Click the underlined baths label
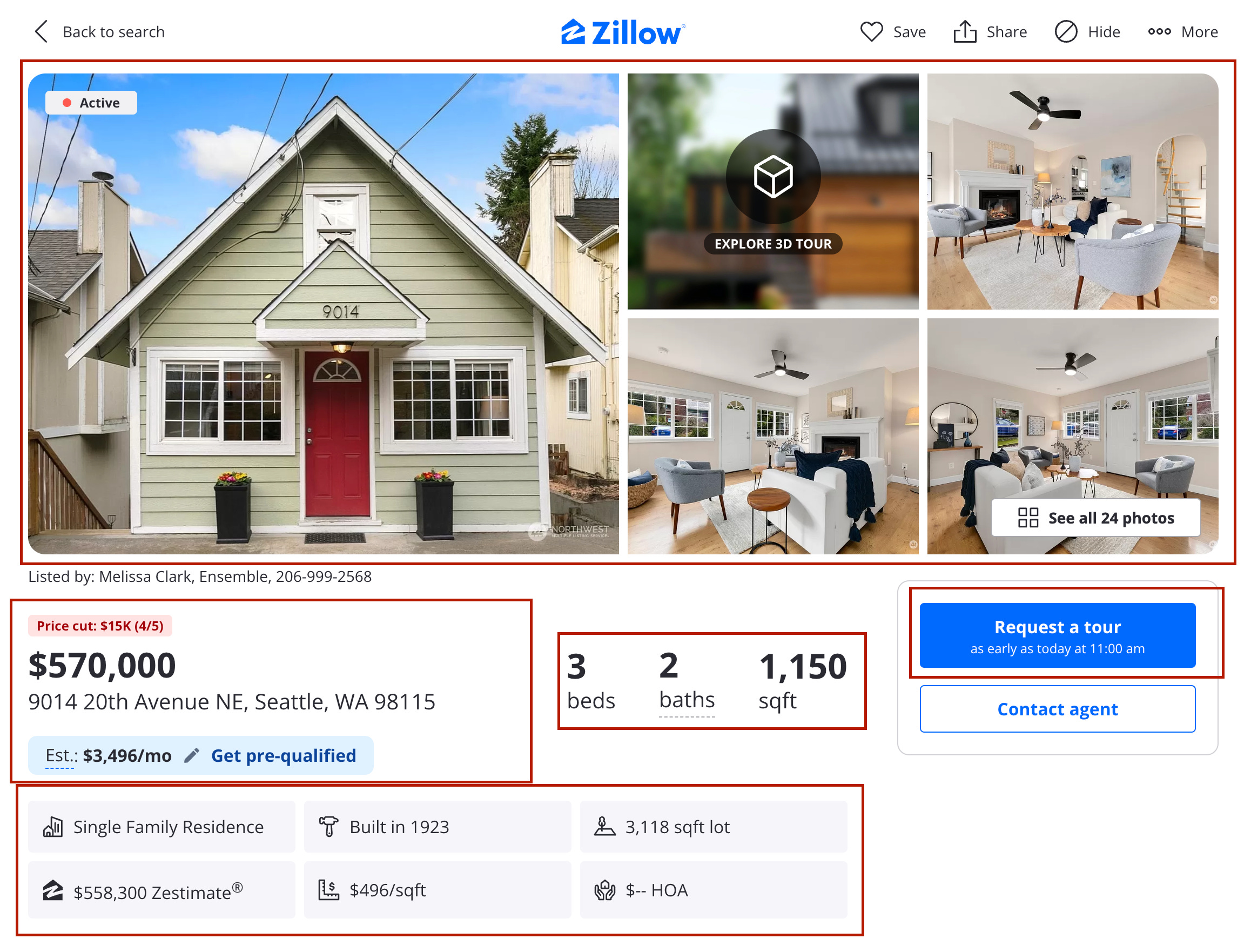1251x952 pixels. click(686, 700)
